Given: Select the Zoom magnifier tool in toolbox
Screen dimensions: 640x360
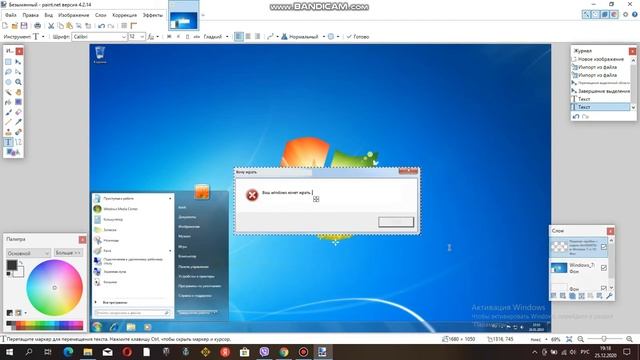Looking at the screenshot, I should pyautogui.click(x=18, y=82).
